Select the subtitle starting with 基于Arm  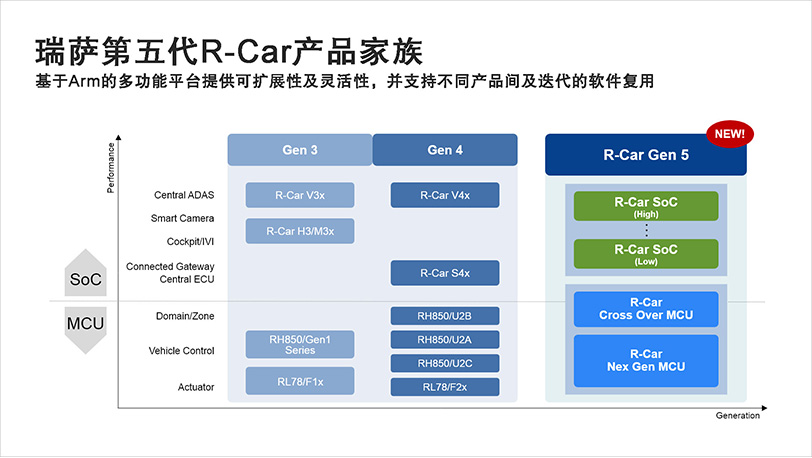point(344,81)
